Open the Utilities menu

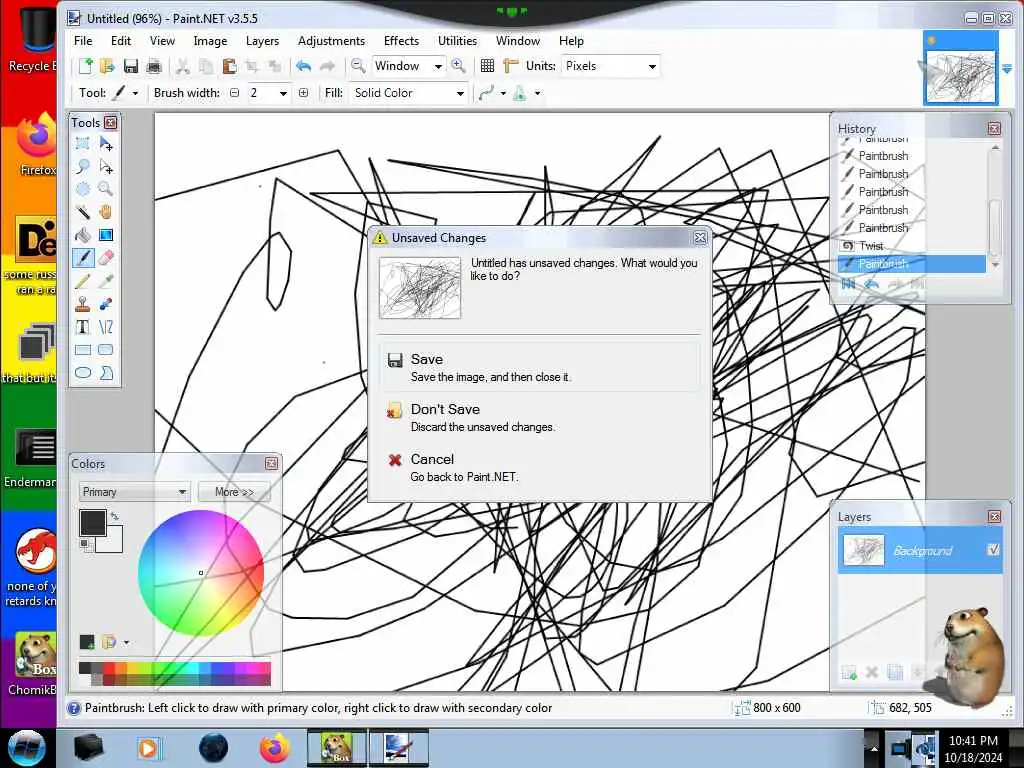(457, 40)
